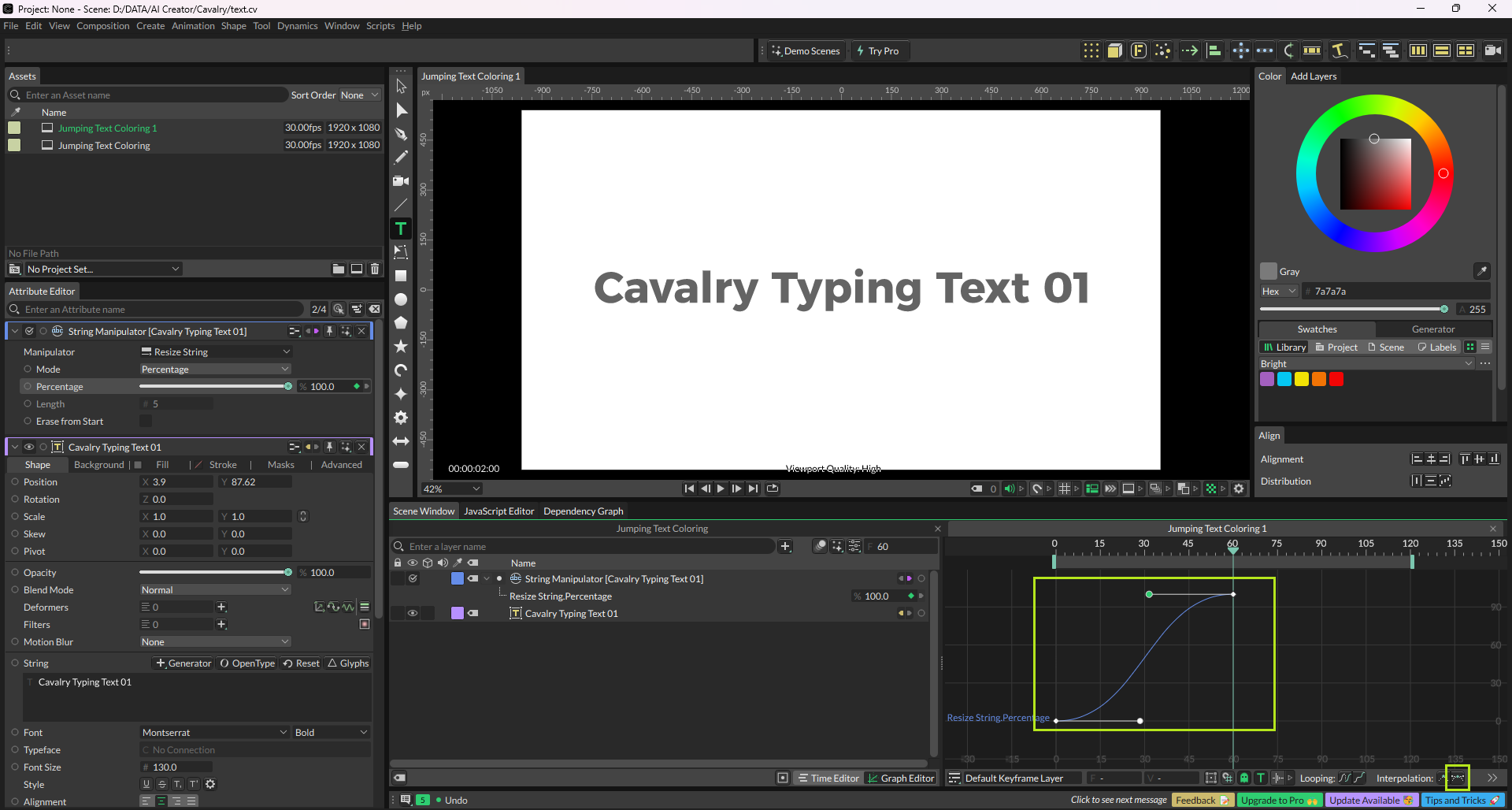Select the Text tool in toolbar

(401, 229)
